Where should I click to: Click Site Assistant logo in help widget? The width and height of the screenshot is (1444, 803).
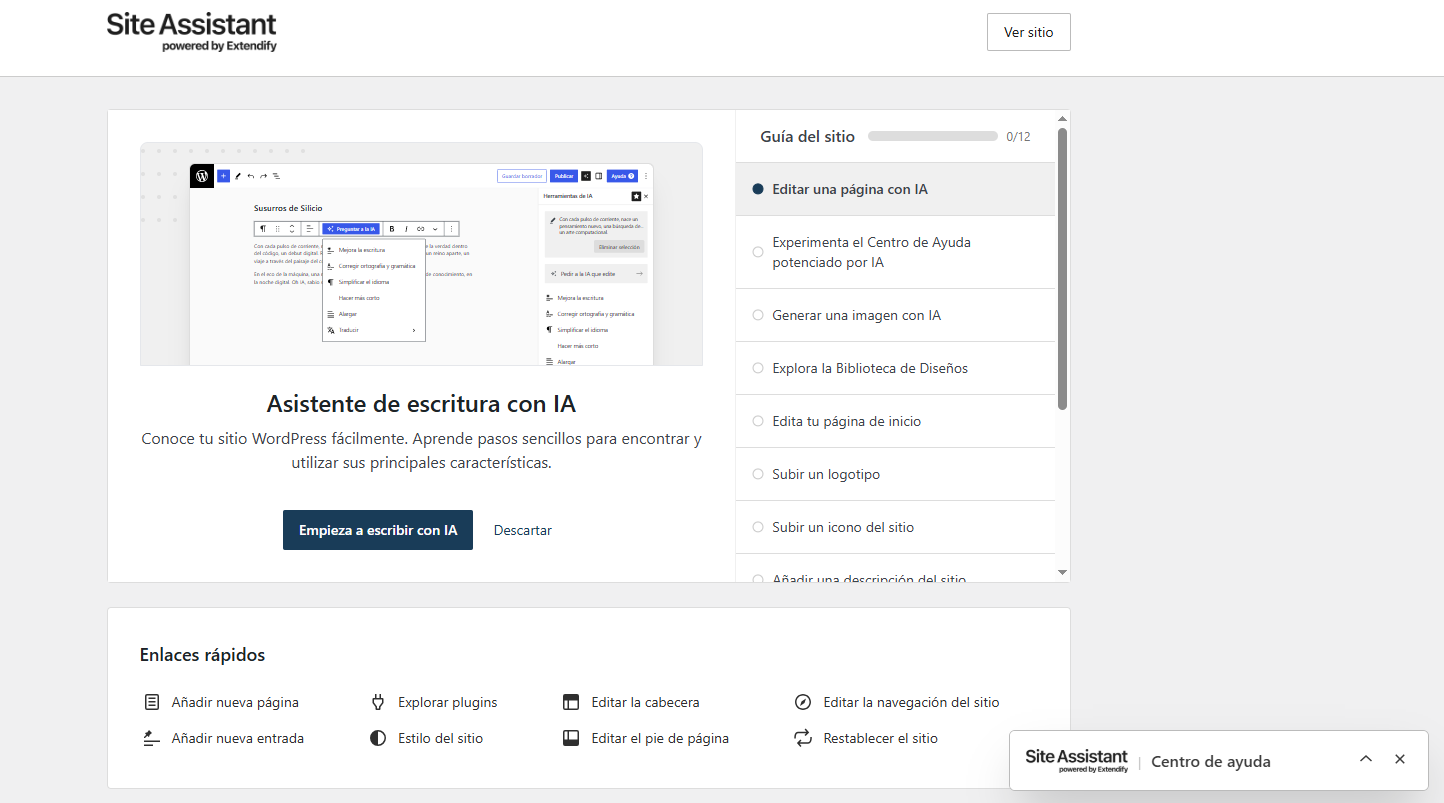click(1076, 761)
